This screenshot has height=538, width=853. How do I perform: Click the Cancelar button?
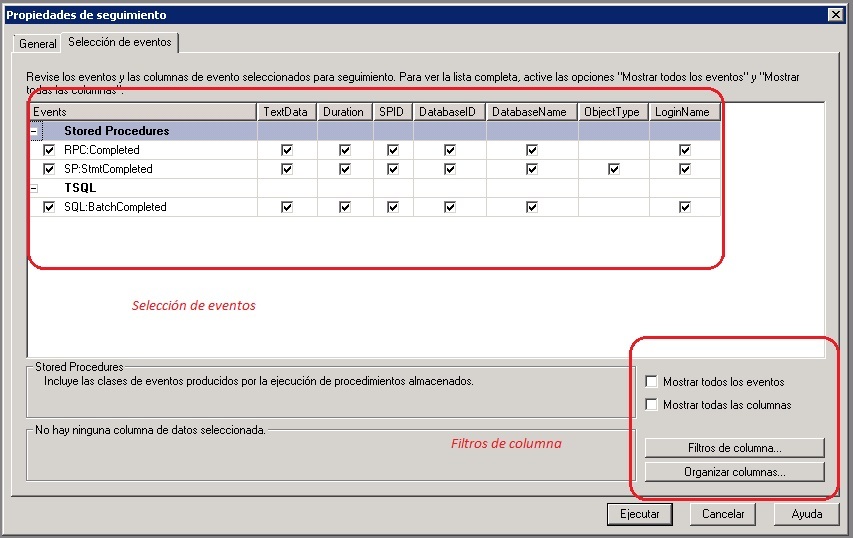pos(722,514)
